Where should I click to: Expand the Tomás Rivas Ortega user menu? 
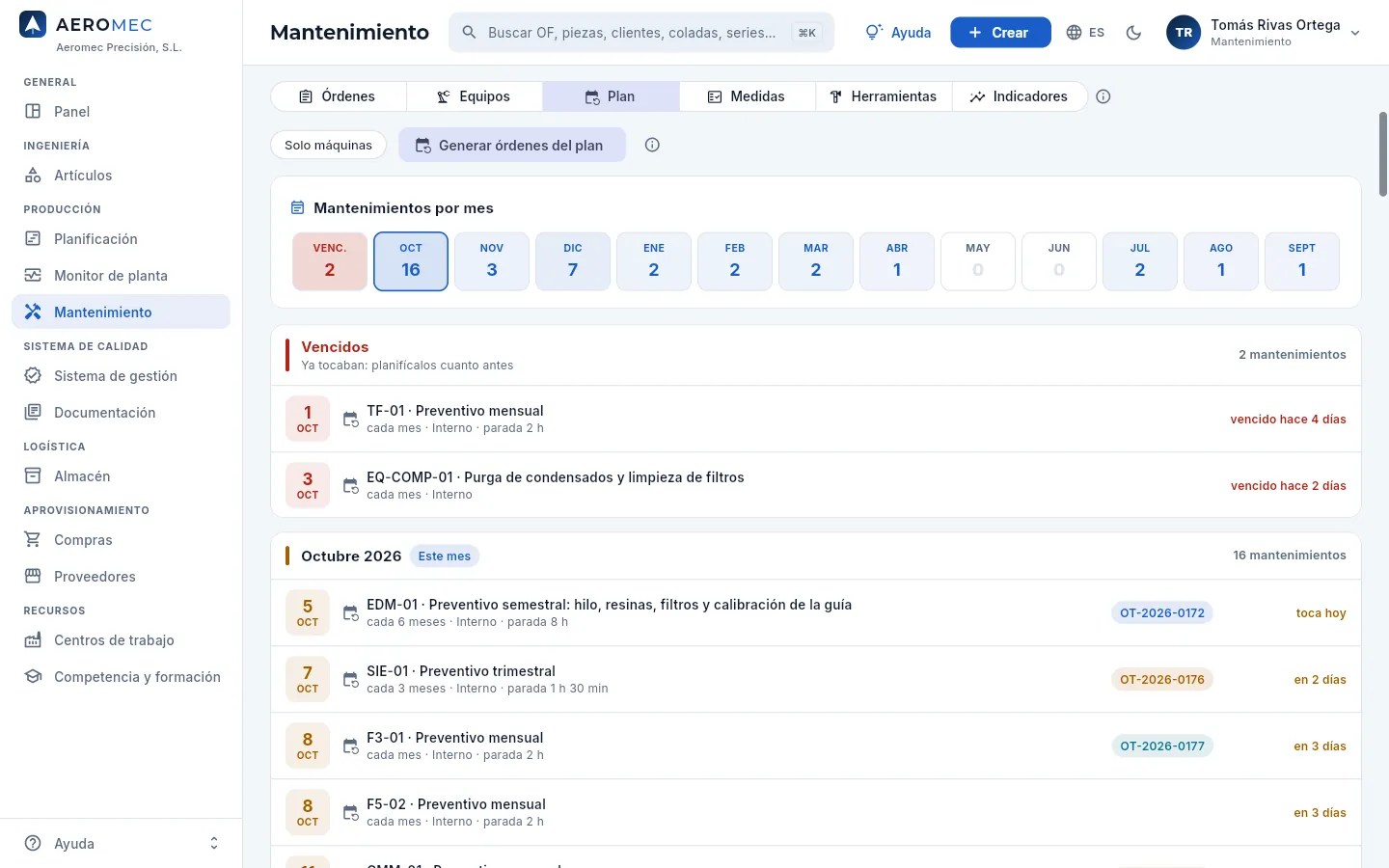pyautogui.click(x=1265, y=33)
